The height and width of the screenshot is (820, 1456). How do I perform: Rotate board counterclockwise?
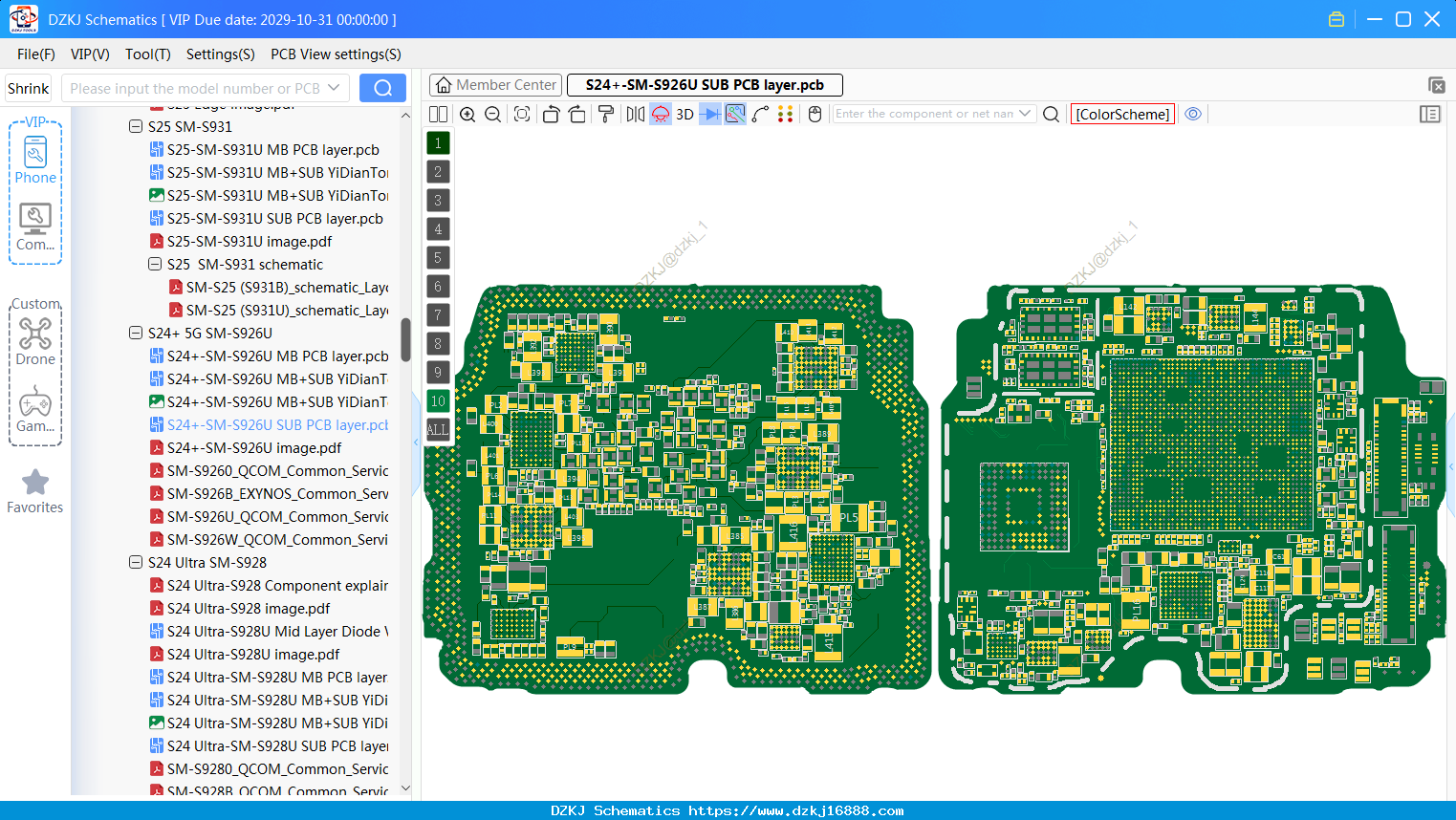click(x=551, y=114)
